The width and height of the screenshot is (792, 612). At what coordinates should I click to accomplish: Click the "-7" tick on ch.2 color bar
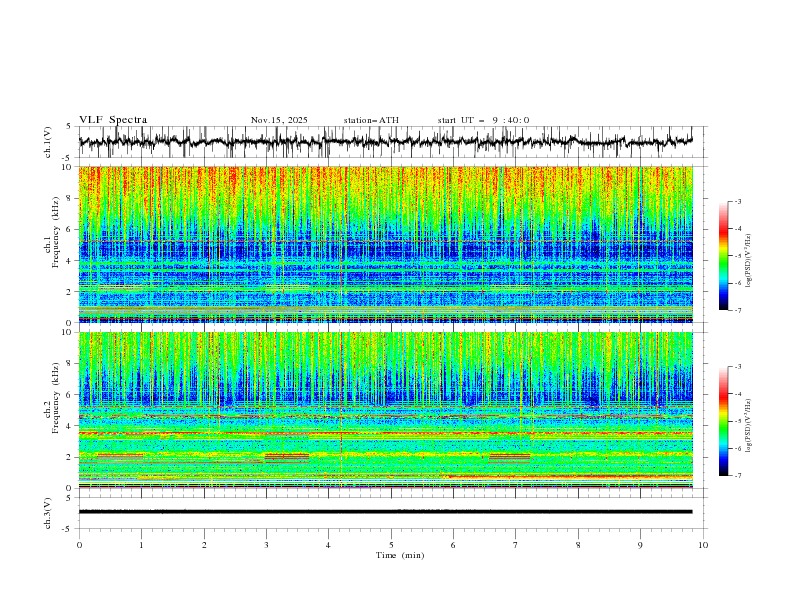coord(737,476)
